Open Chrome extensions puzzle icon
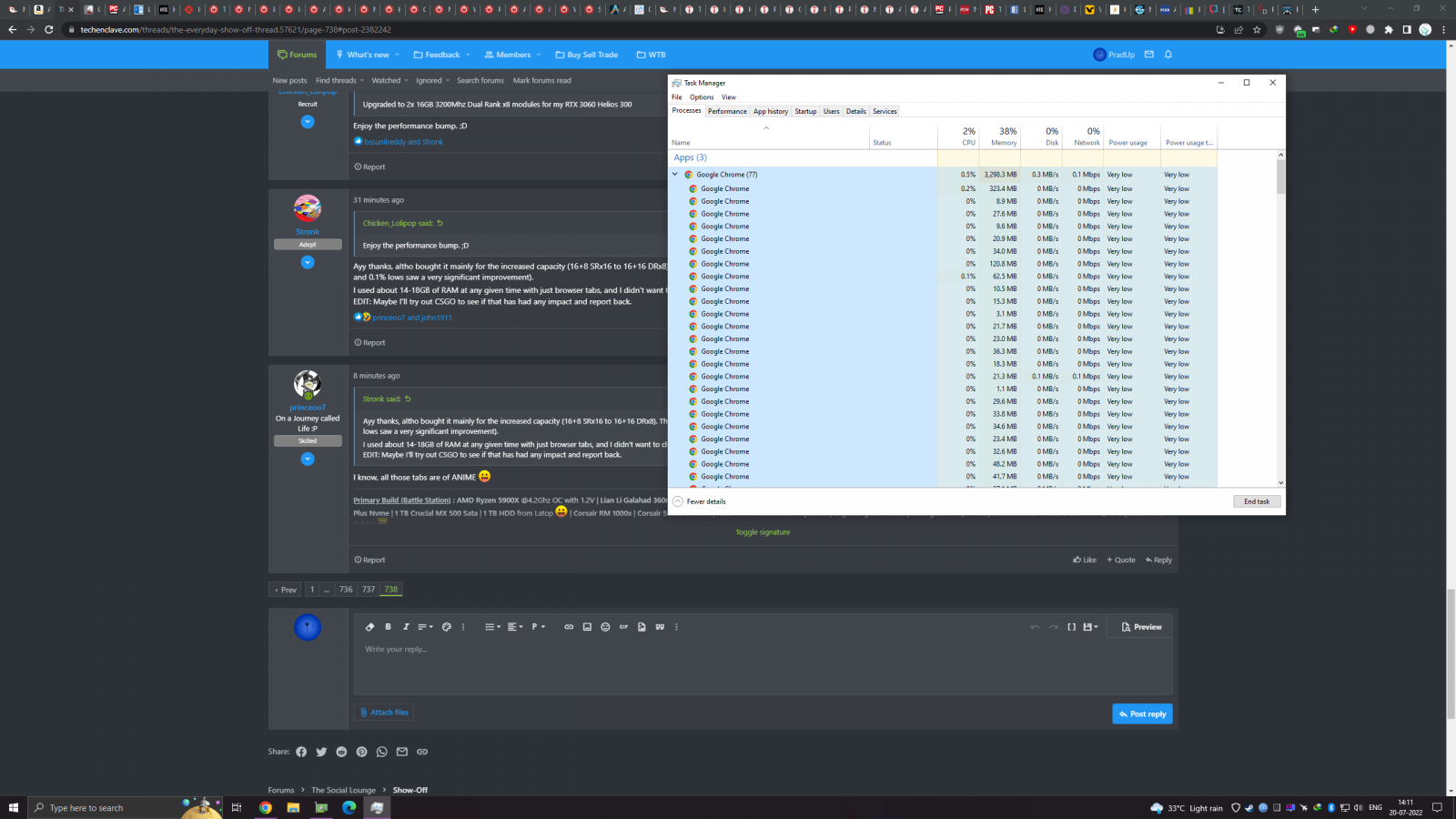 (x=1389, y=29)
